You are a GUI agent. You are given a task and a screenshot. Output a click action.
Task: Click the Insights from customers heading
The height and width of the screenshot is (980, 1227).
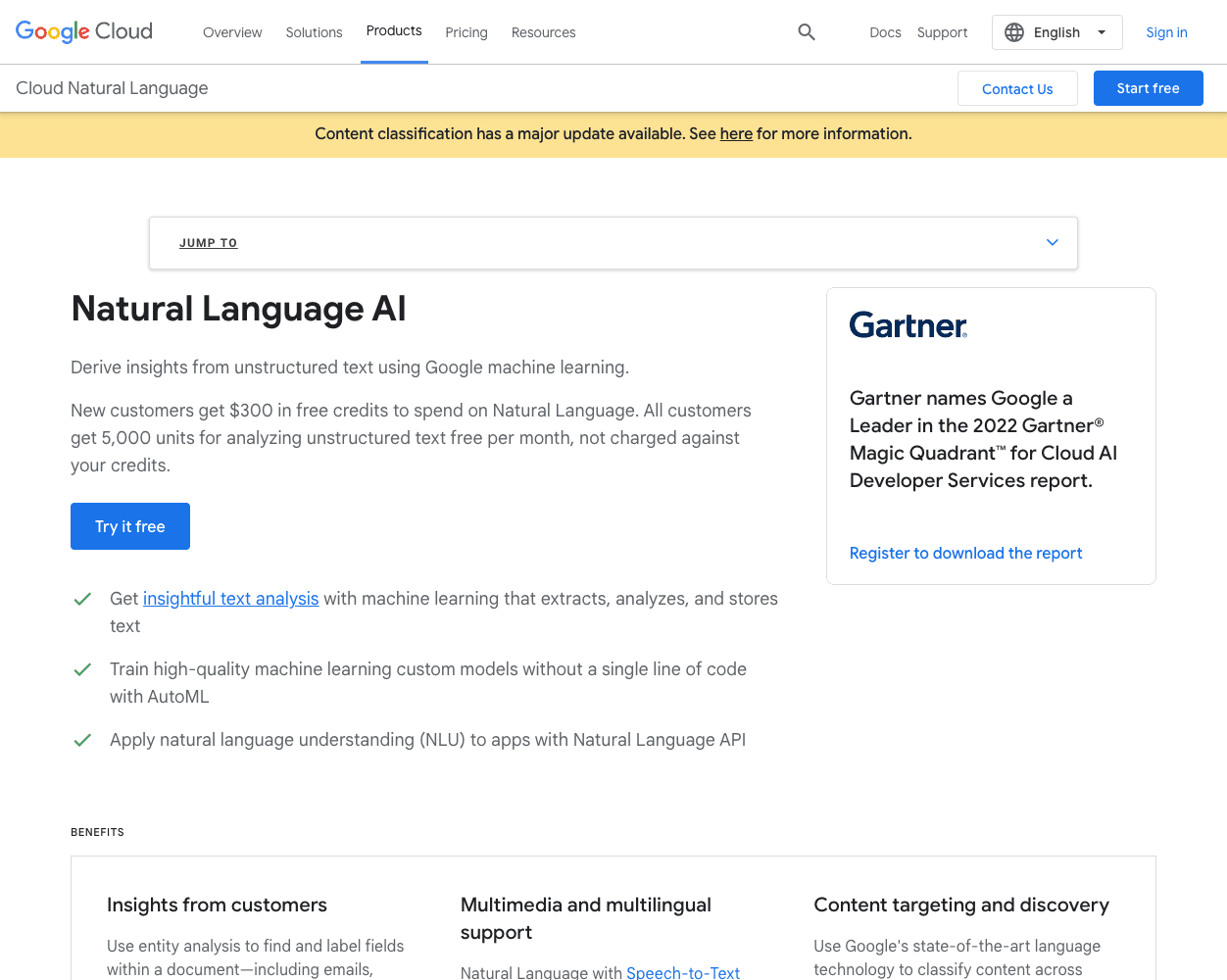coord(217,905)
